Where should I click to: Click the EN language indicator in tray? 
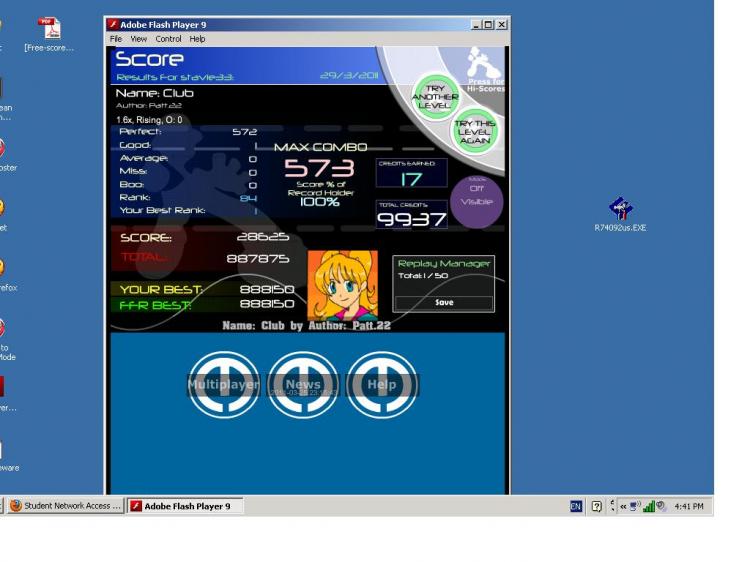click(576, 506)
